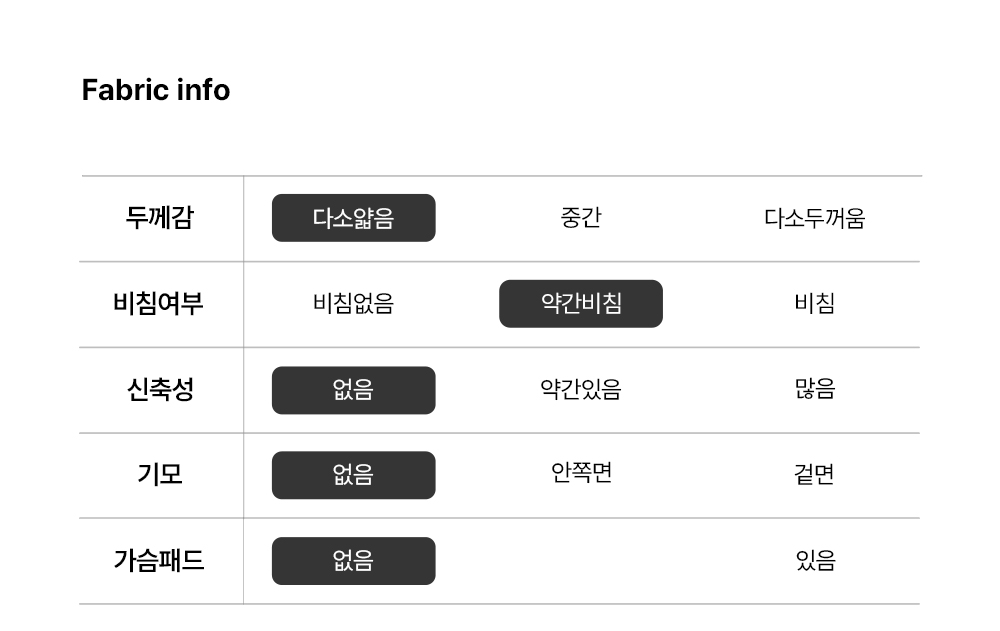Click the 비침여부 row label
Viewport: 1000px width, 631px height.
click(x=159, y=304)
